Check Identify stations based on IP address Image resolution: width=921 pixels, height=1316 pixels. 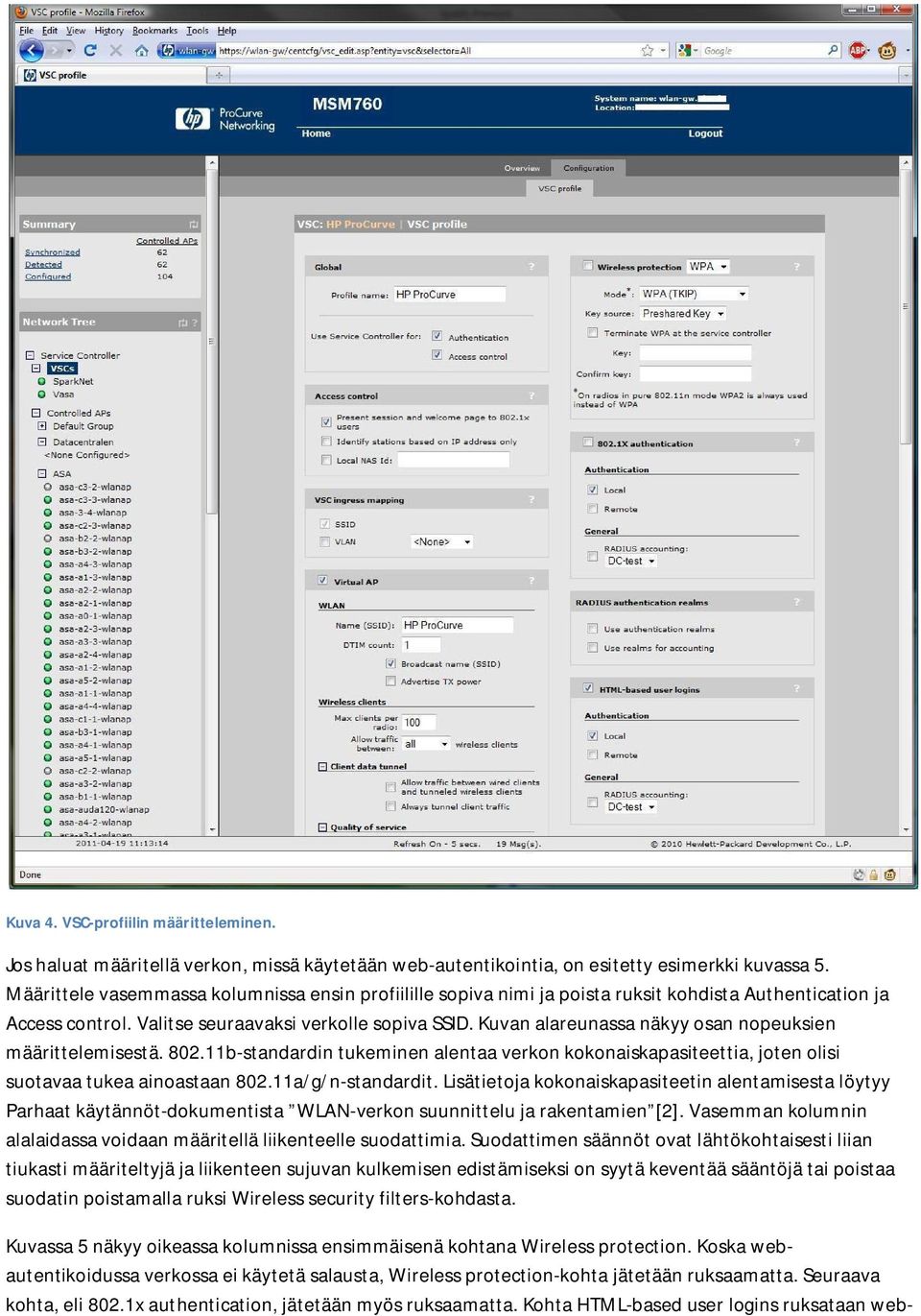pyautogui.click(x=326, y=442)
